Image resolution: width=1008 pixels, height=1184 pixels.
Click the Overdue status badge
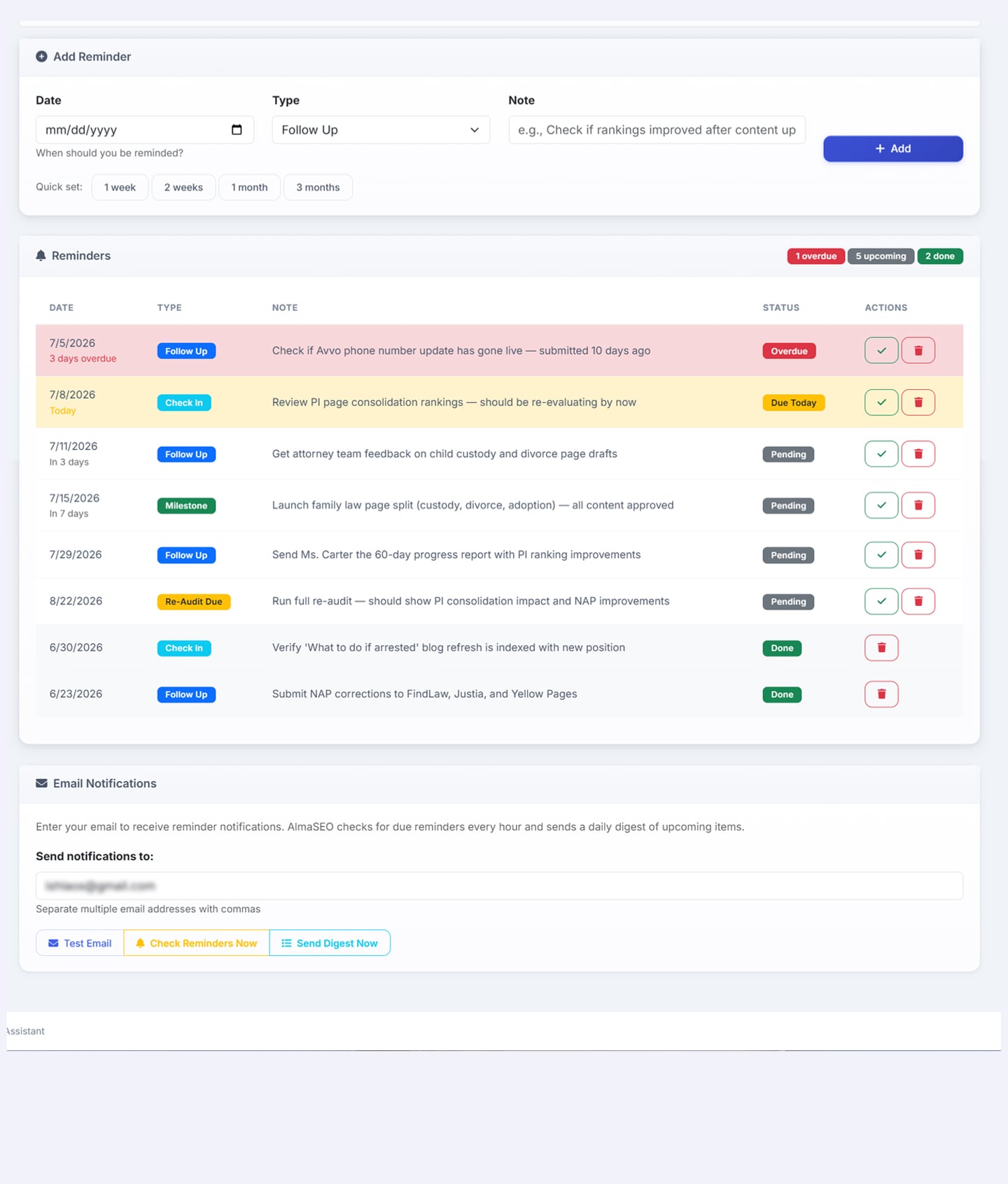tap(789, 351)
